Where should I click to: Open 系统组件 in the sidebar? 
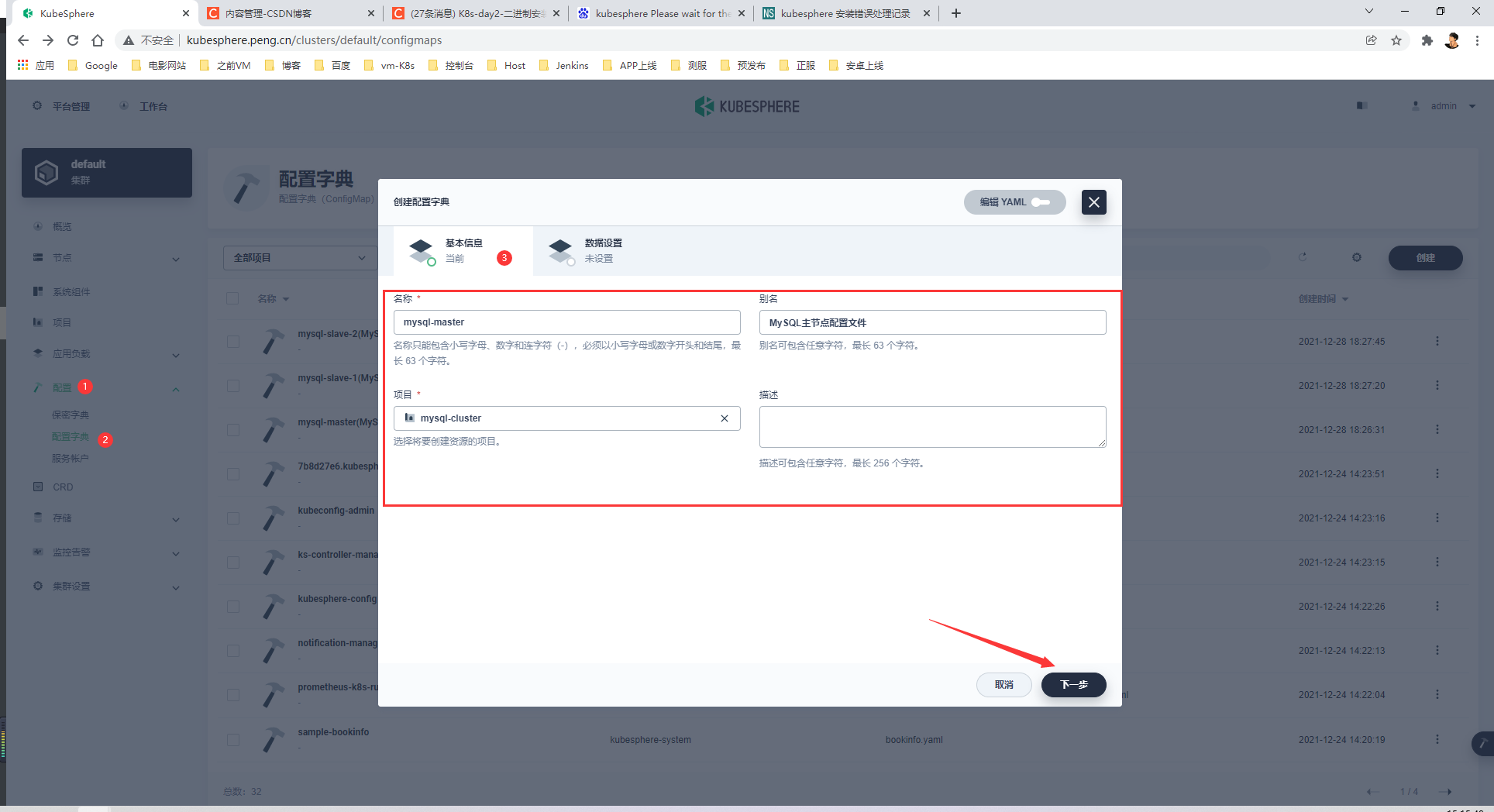[x=71, y=292]
